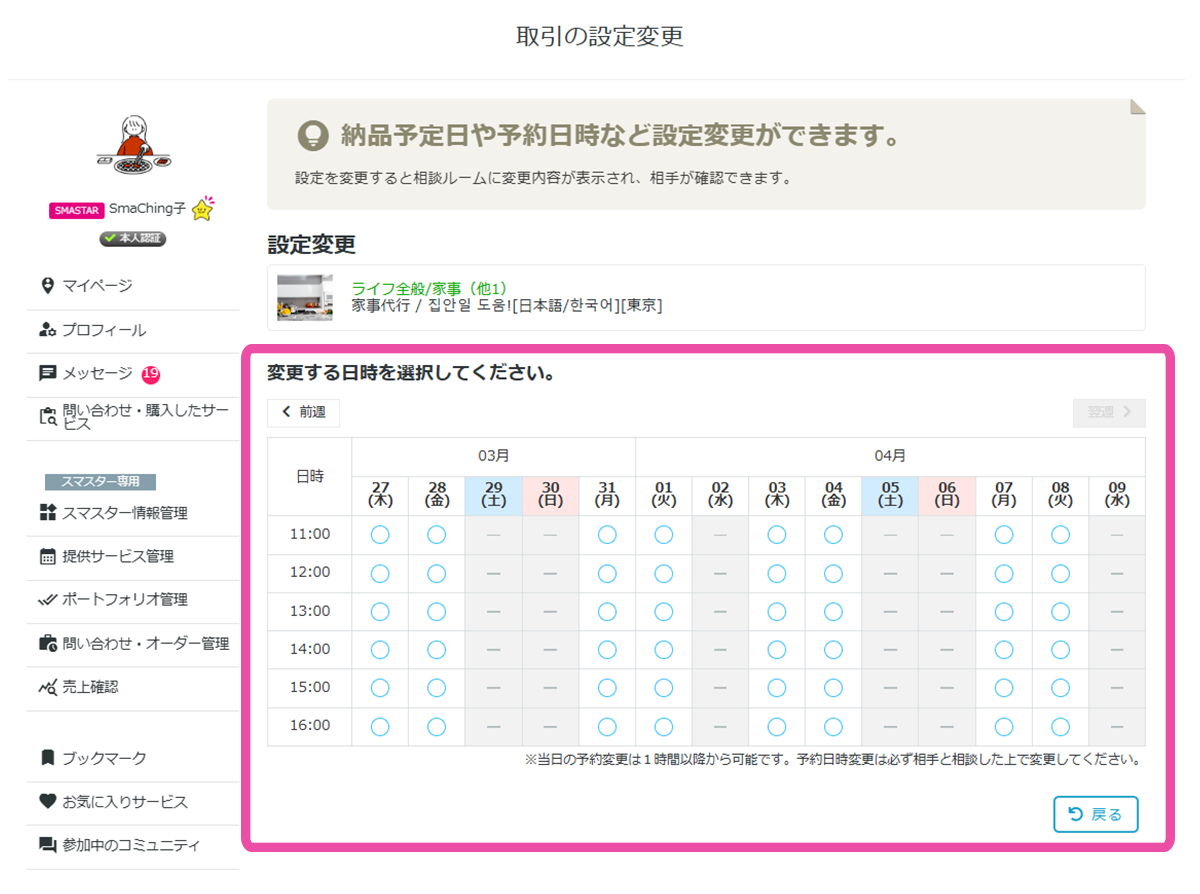This screenshot has width=1200, height=894.
Task: Click the double-check portfolio management icon
Action: [x=47, y=600]
